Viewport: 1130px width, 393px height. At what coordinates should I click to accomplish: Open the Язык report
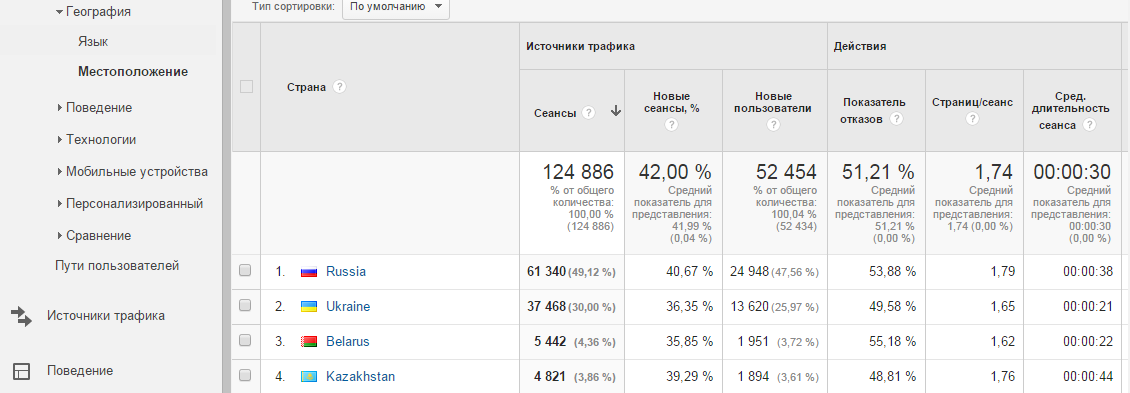[x=93, y=42]
